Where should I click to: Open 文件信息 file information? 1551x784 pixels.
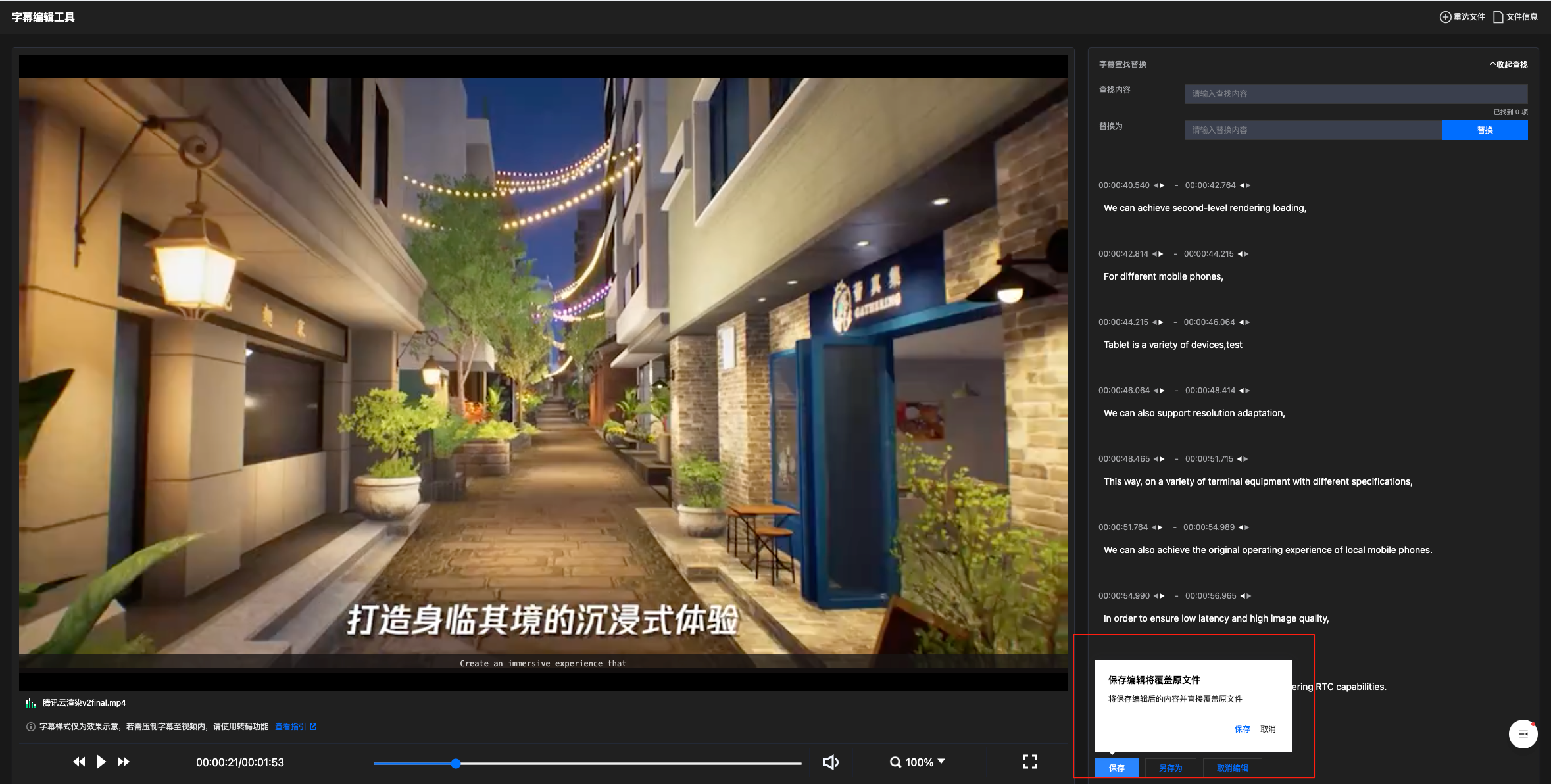coord(1515,17)
